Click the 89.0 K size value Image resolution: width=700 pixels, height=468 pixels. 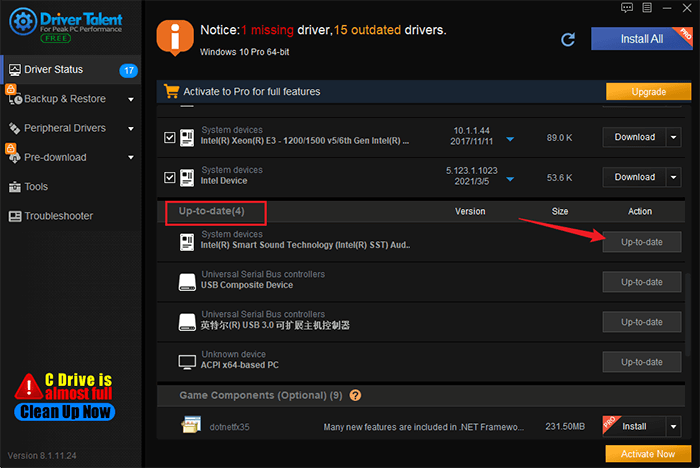(559, 138)
